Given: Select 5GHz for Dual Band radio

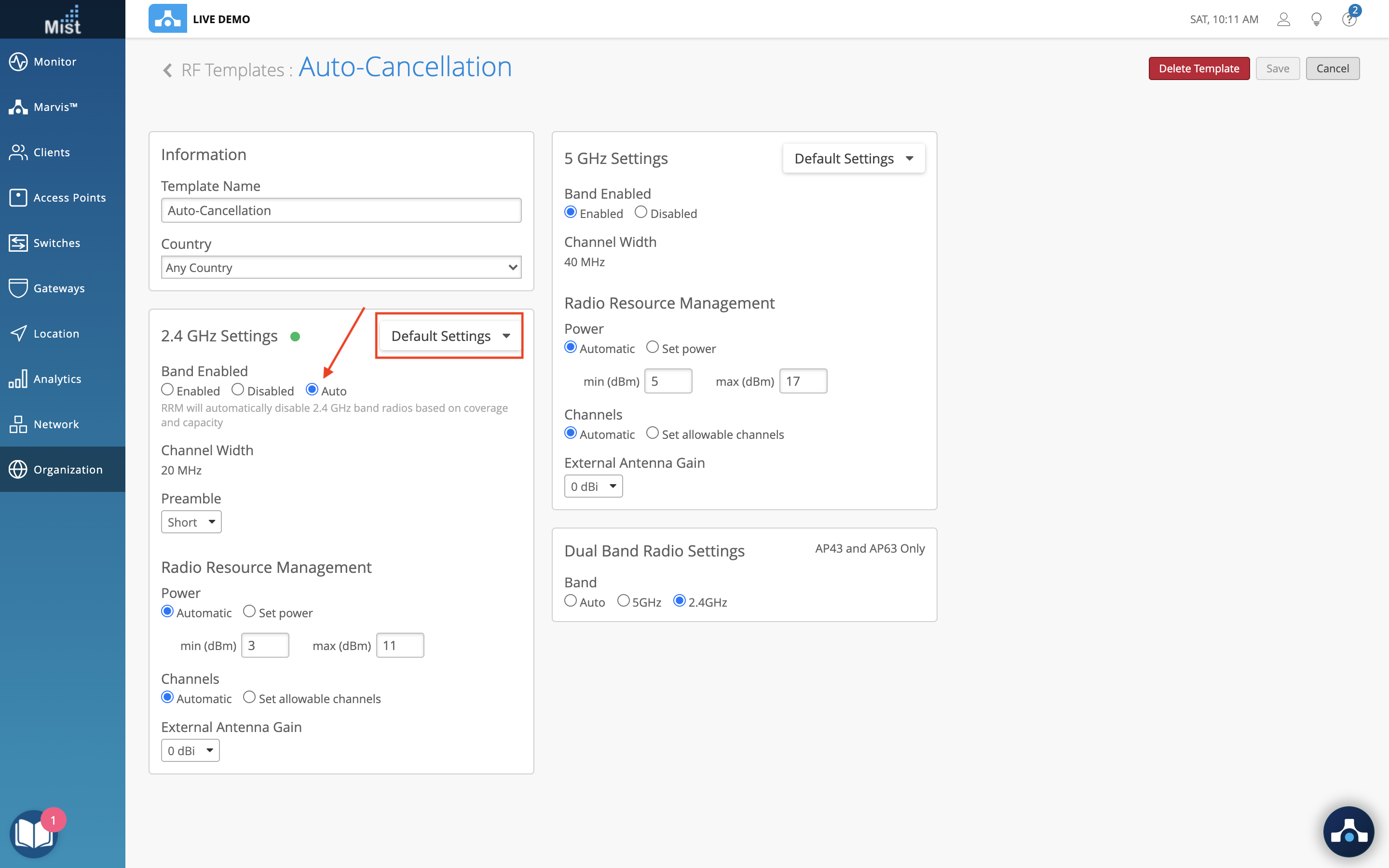Looking at the screenshot, I should point(623,601).
